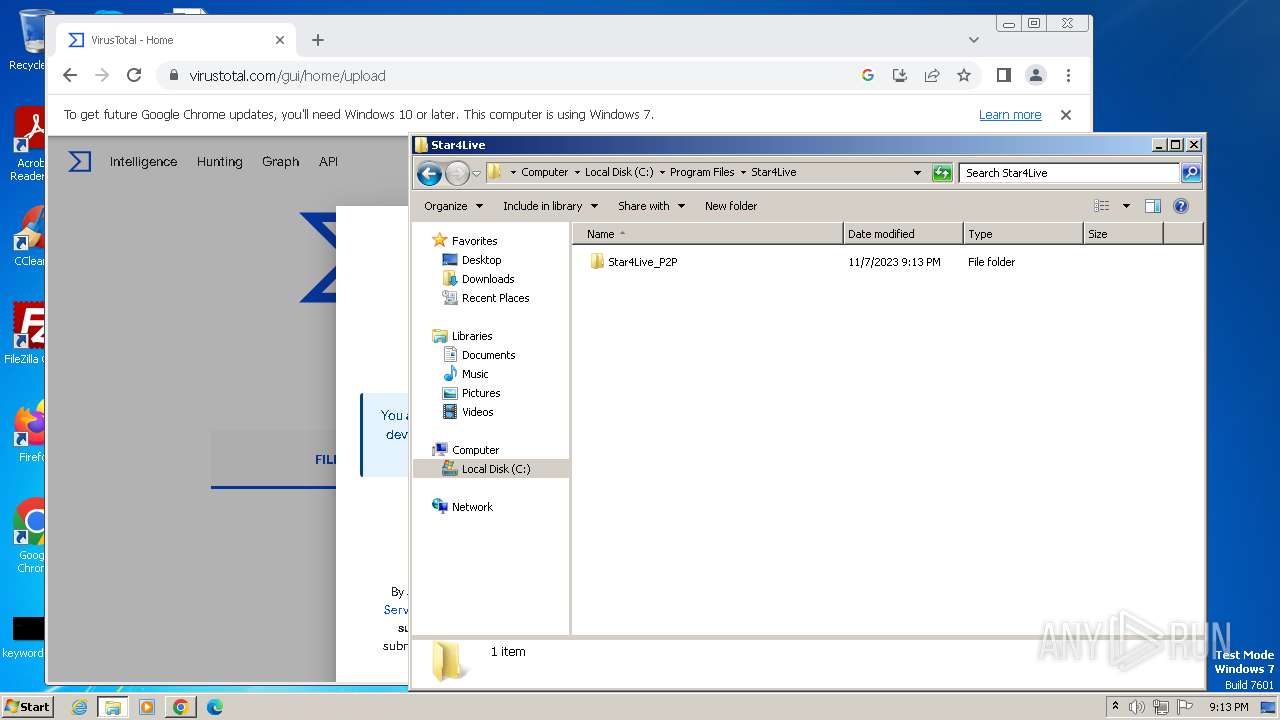Image resolution: width=1280 pixels, height=720 pixels.
Task: Click New folder button
Action: [731, 206]
